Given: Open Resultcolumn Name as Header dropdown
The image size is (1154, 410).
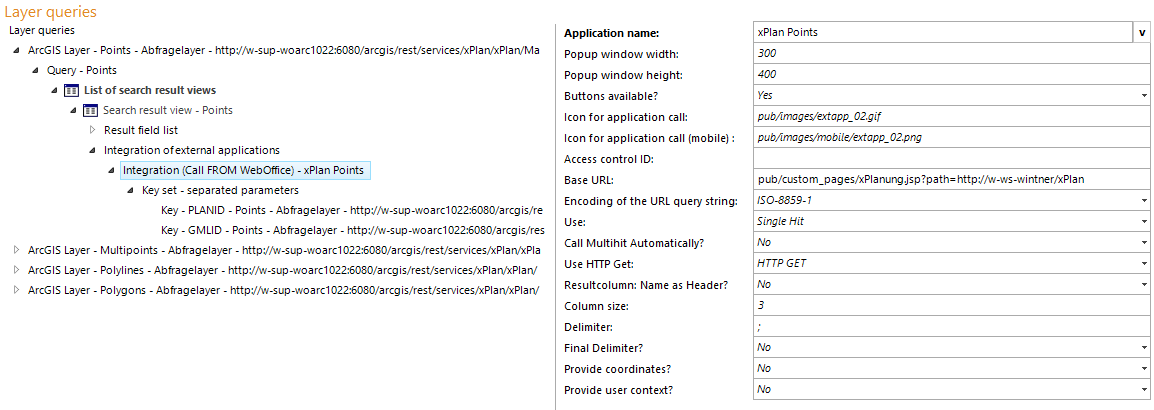Looking at the screenshot, I should 1144,284.
